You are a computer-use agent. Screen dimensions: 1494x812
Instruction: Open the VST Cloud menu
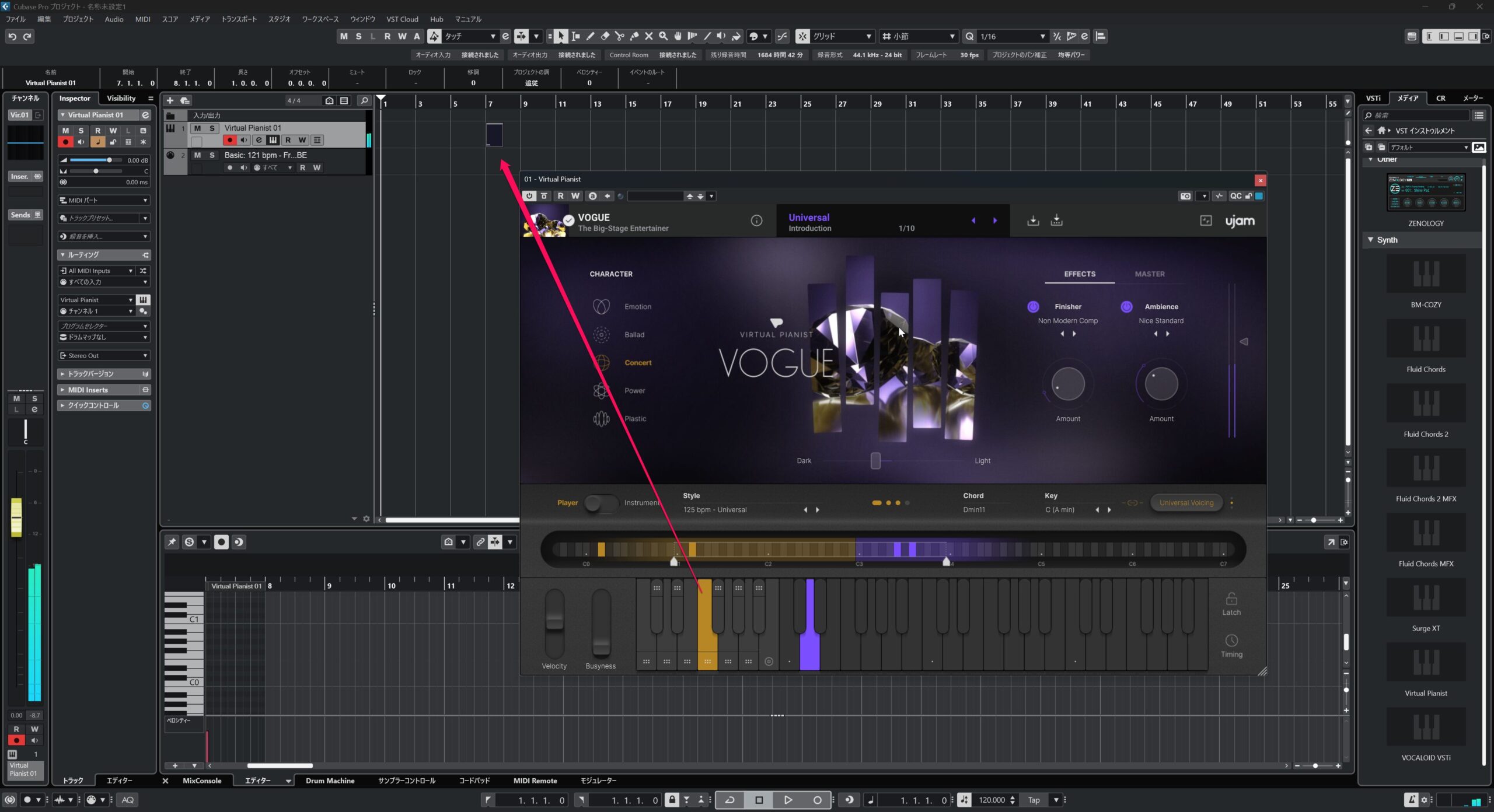coord(402,19)
